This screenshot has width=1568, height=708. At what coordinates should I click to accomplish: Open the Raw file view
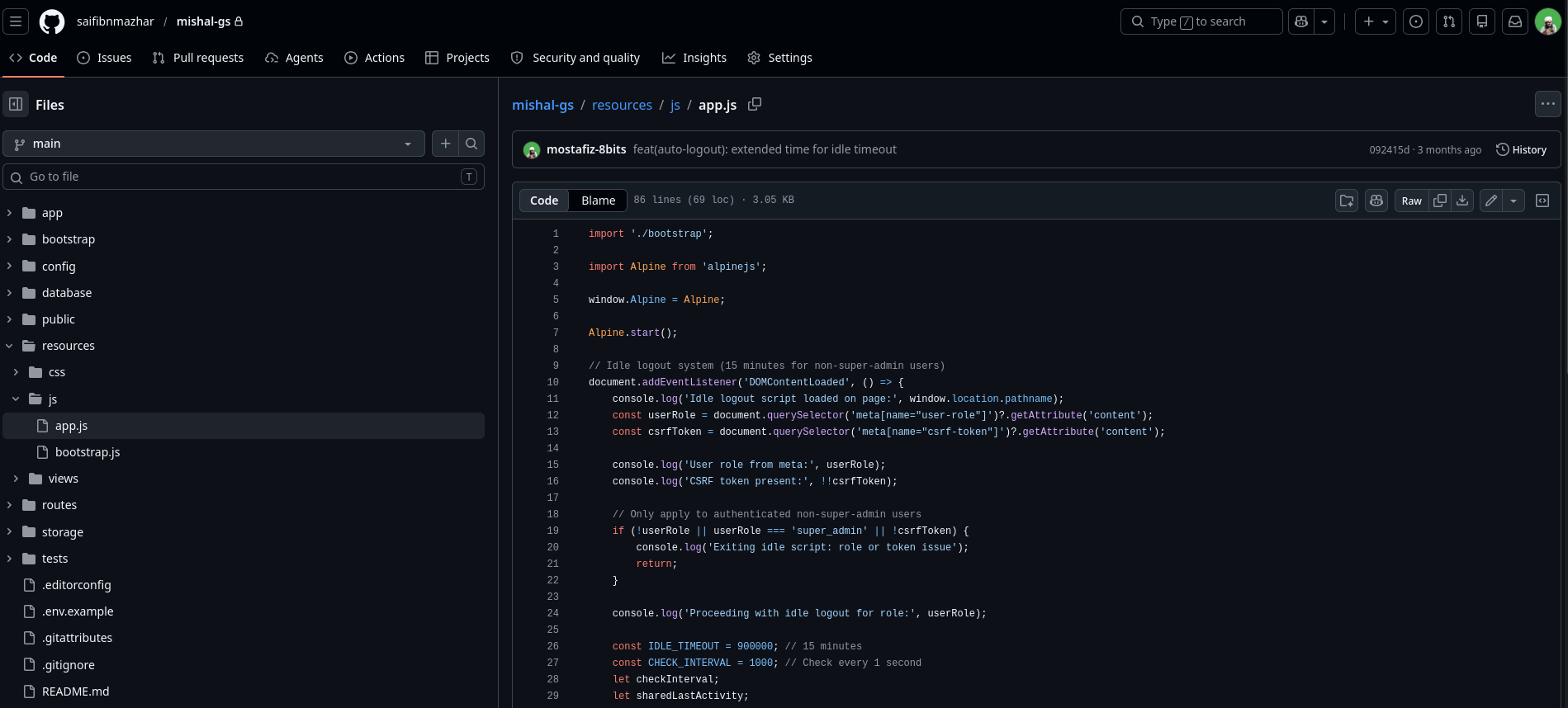point(1411,201)
